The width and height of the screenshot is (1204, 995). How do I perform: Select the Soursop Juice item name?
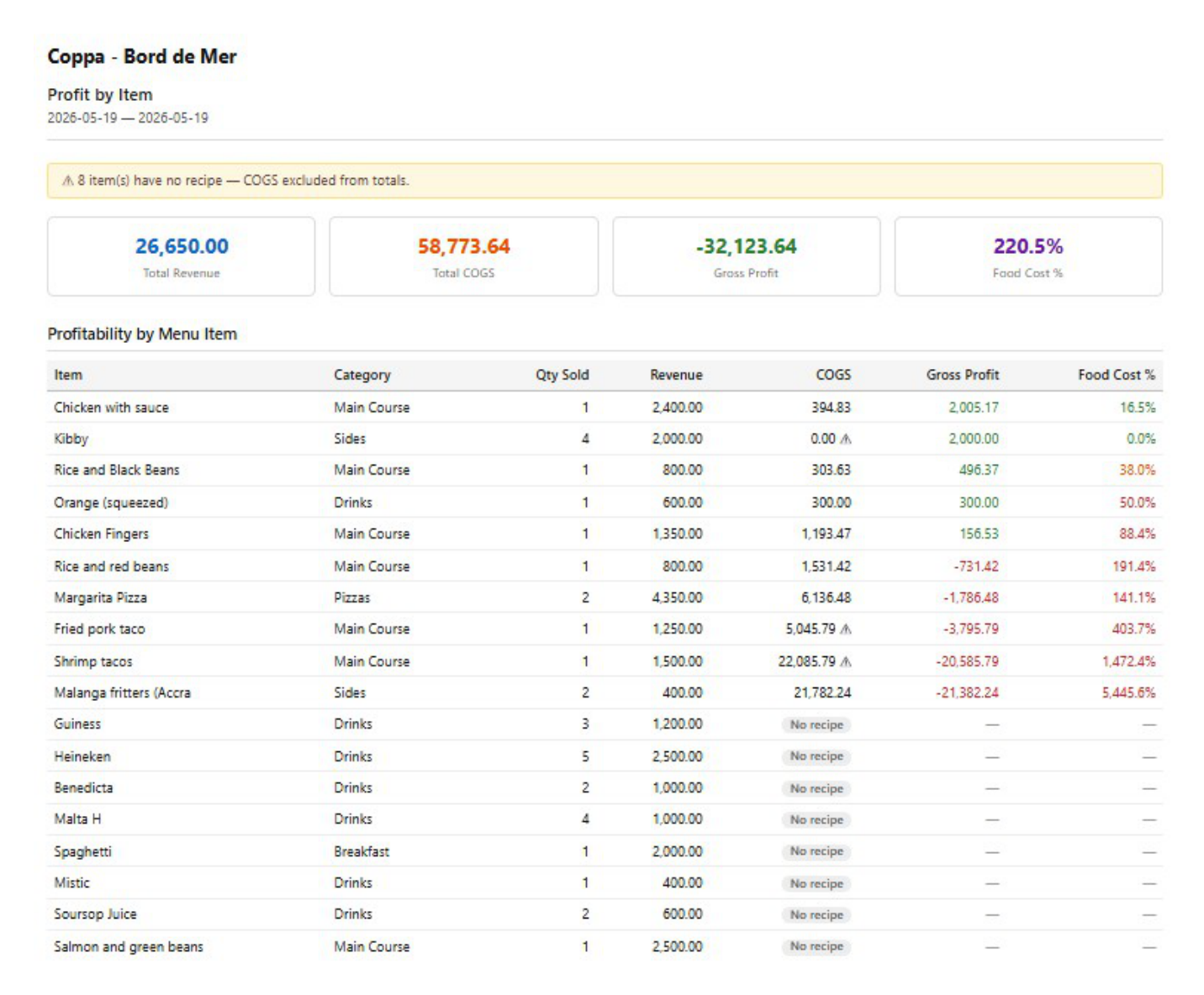click(95, 913)
